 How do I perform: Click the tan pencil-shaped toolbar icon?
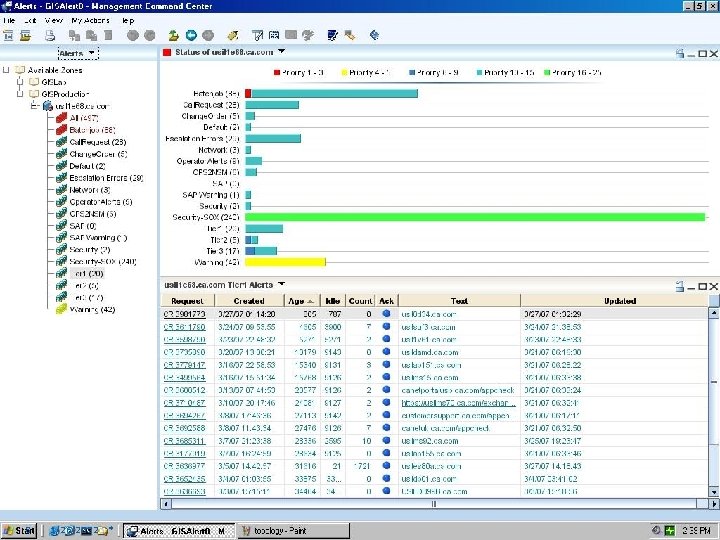pos(350,35)
